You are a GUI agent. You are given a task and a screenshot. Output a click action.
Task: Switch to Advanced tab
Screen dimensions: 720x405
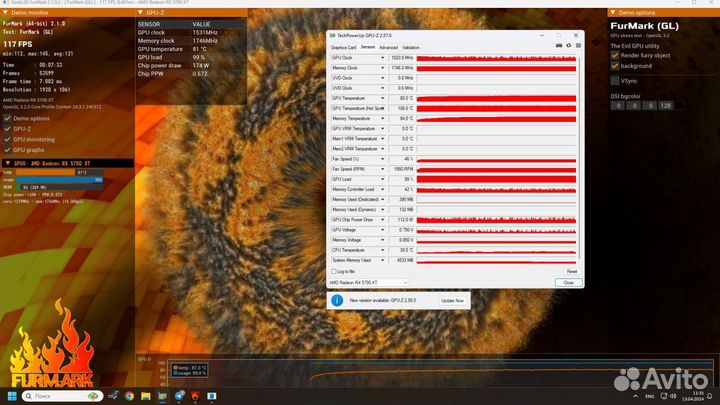(388, 47)
